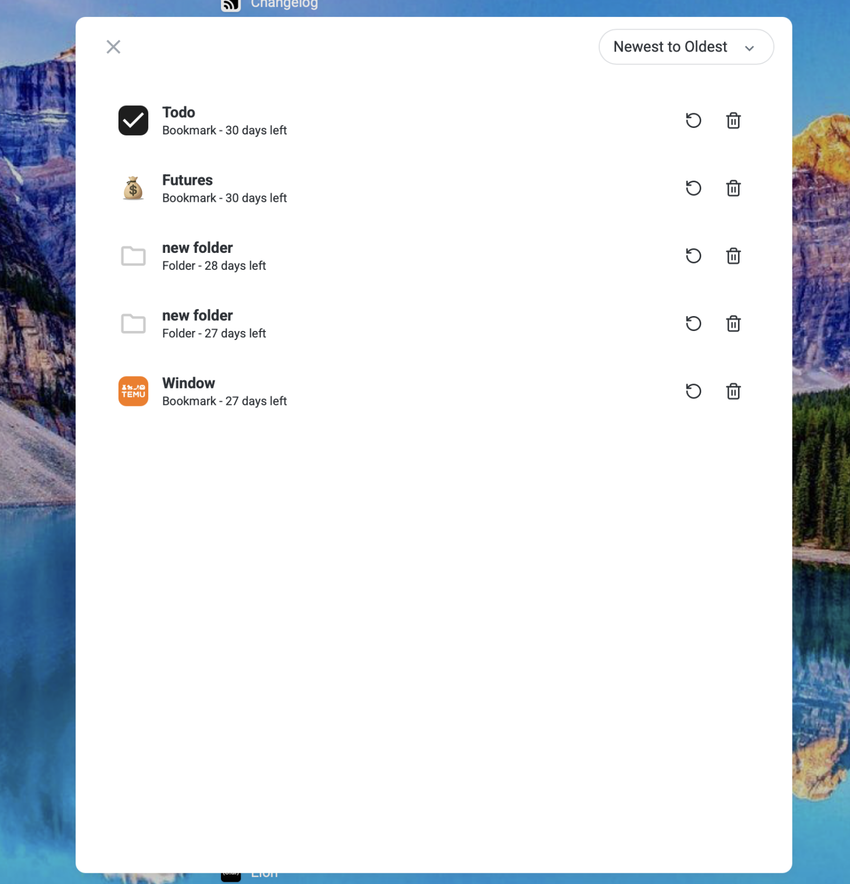The image size is (850, 884).
Task: Restore the Futures bookmark
Action: click(x=693, y=188)
